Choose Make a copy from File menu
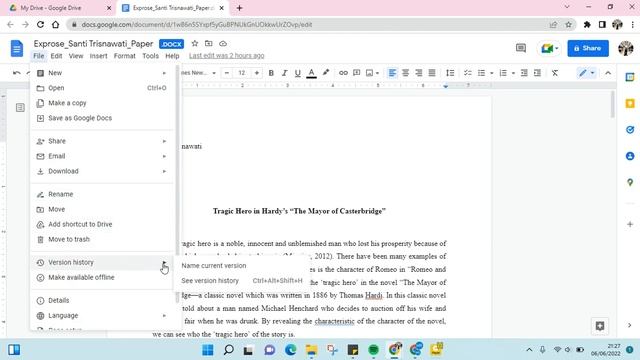 click(x=102, y=103)
